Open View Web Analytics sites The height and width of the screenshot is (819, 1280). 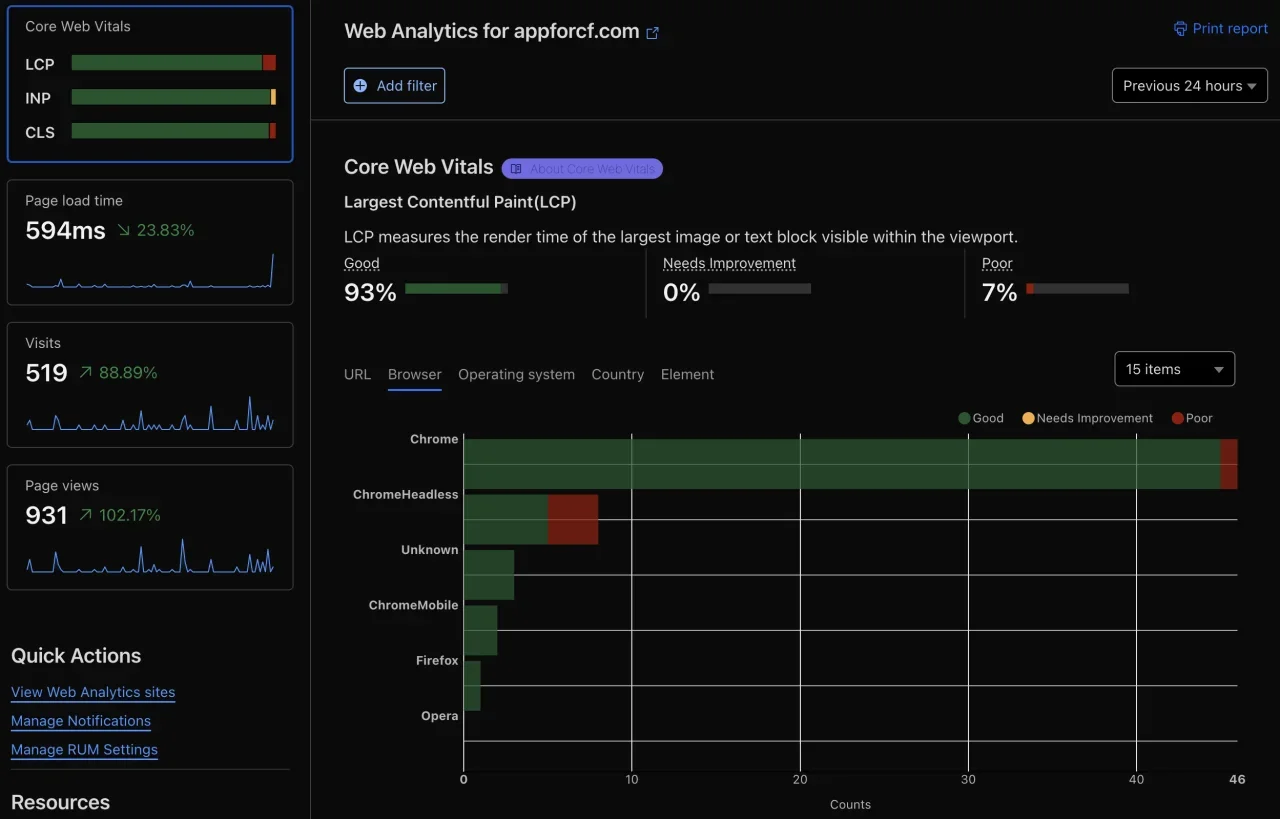pos(92,692)
